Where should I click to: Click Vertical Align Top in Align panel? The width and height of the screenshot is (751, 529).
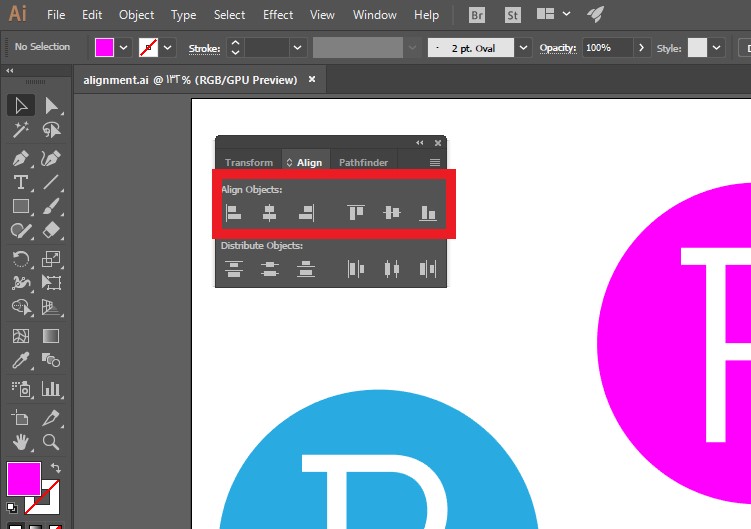pyautogui.click(x=356, y=213)
